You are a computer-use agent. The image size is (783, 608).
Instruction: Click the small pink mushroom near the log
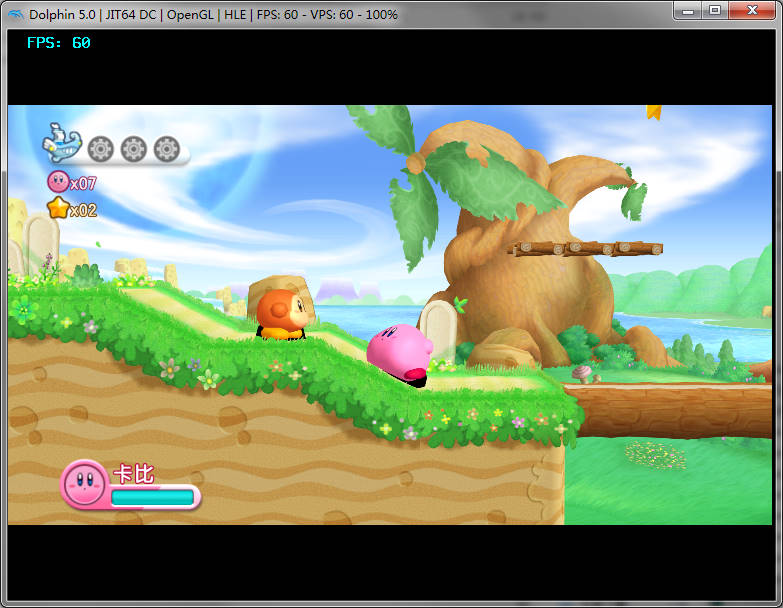pos(582,373)
